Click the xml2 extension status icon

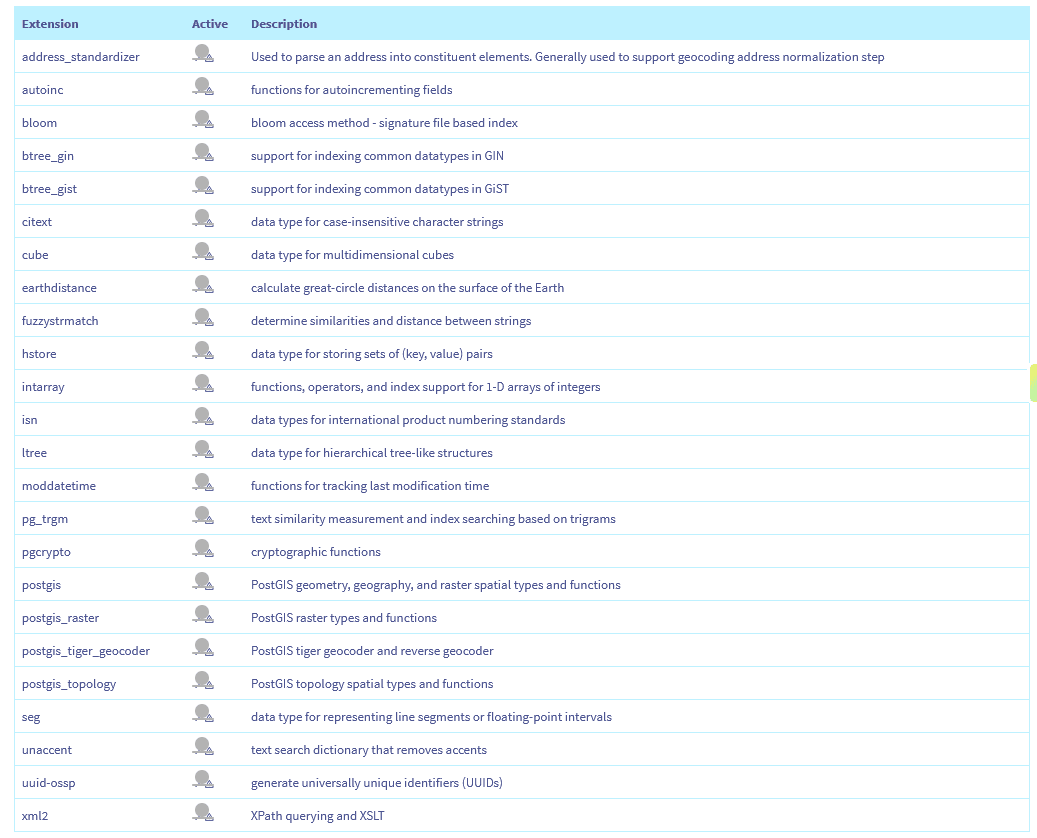pyautogui.click(x=203, y=813)
